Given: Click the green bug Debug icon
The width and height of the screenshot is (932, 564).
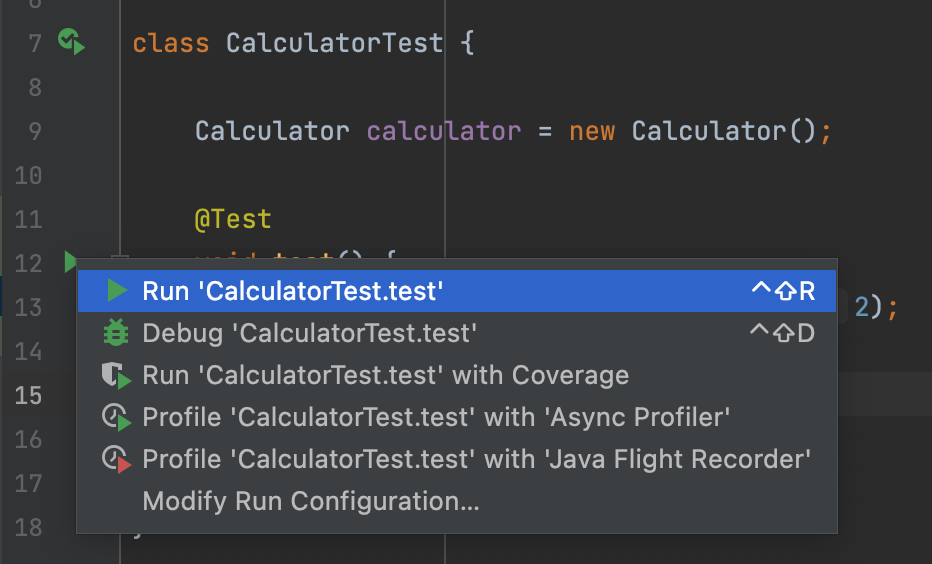Looking at the screenshot, I should point(117,333).
